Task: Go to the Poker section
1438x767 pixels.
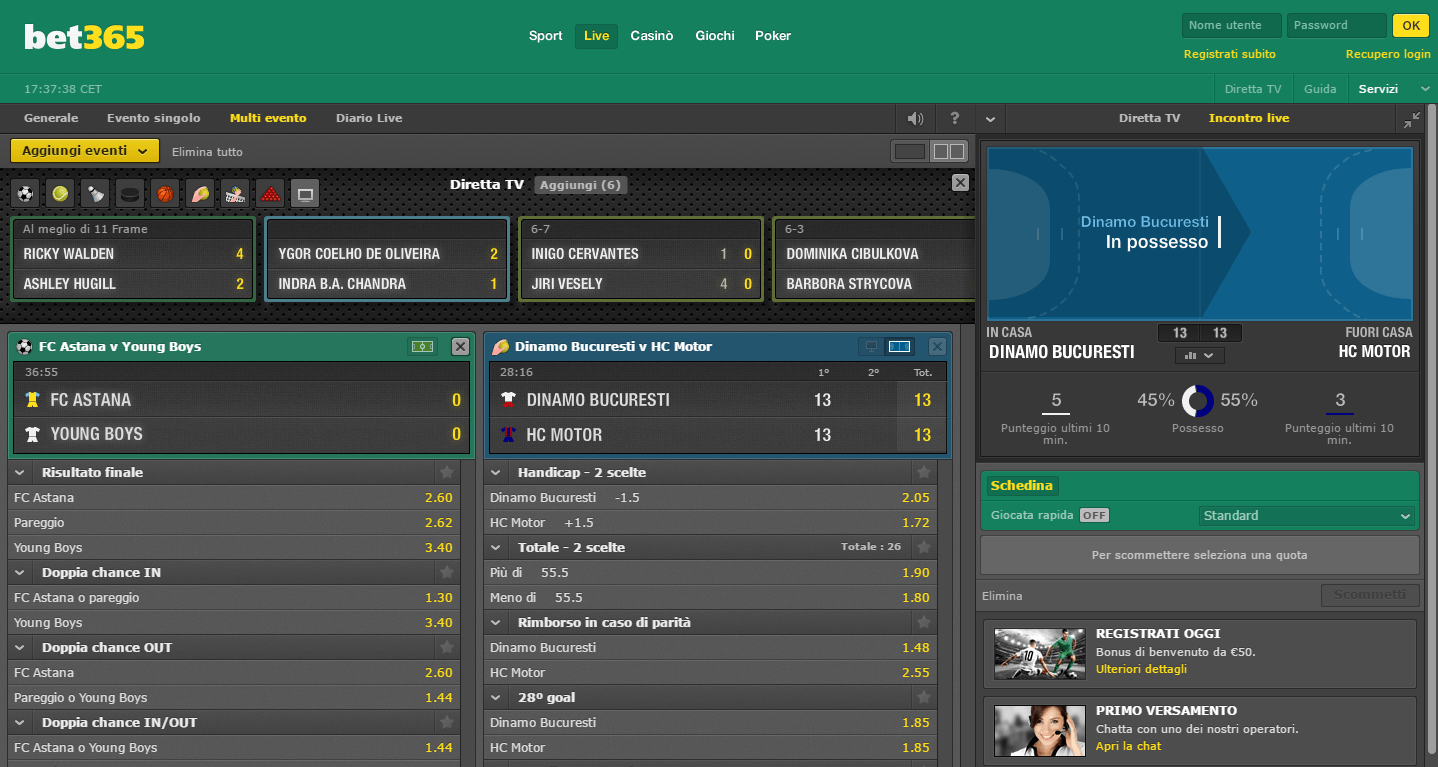Action: (x=773, y=36)
